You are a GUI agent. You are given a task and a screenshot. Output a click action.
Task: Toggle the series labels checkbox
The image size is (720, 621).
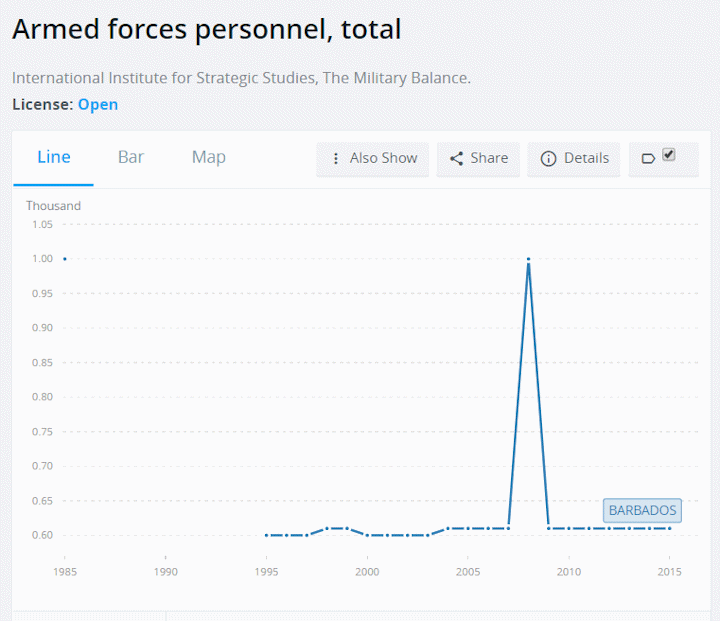tap(669, 155)
